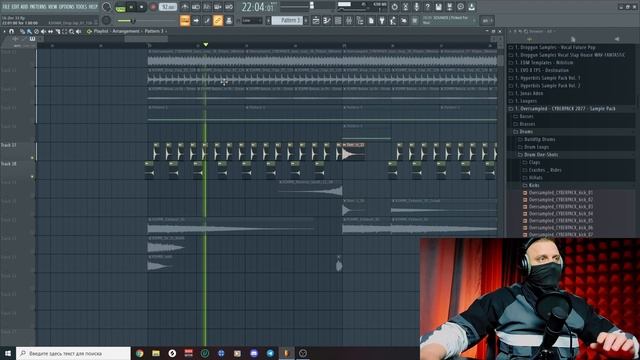The width and height of the screenshot is (640, 360).
Task: Select Oversampled_CYBERPACK_kick_04 sample
Action: (x=560, y=213)
